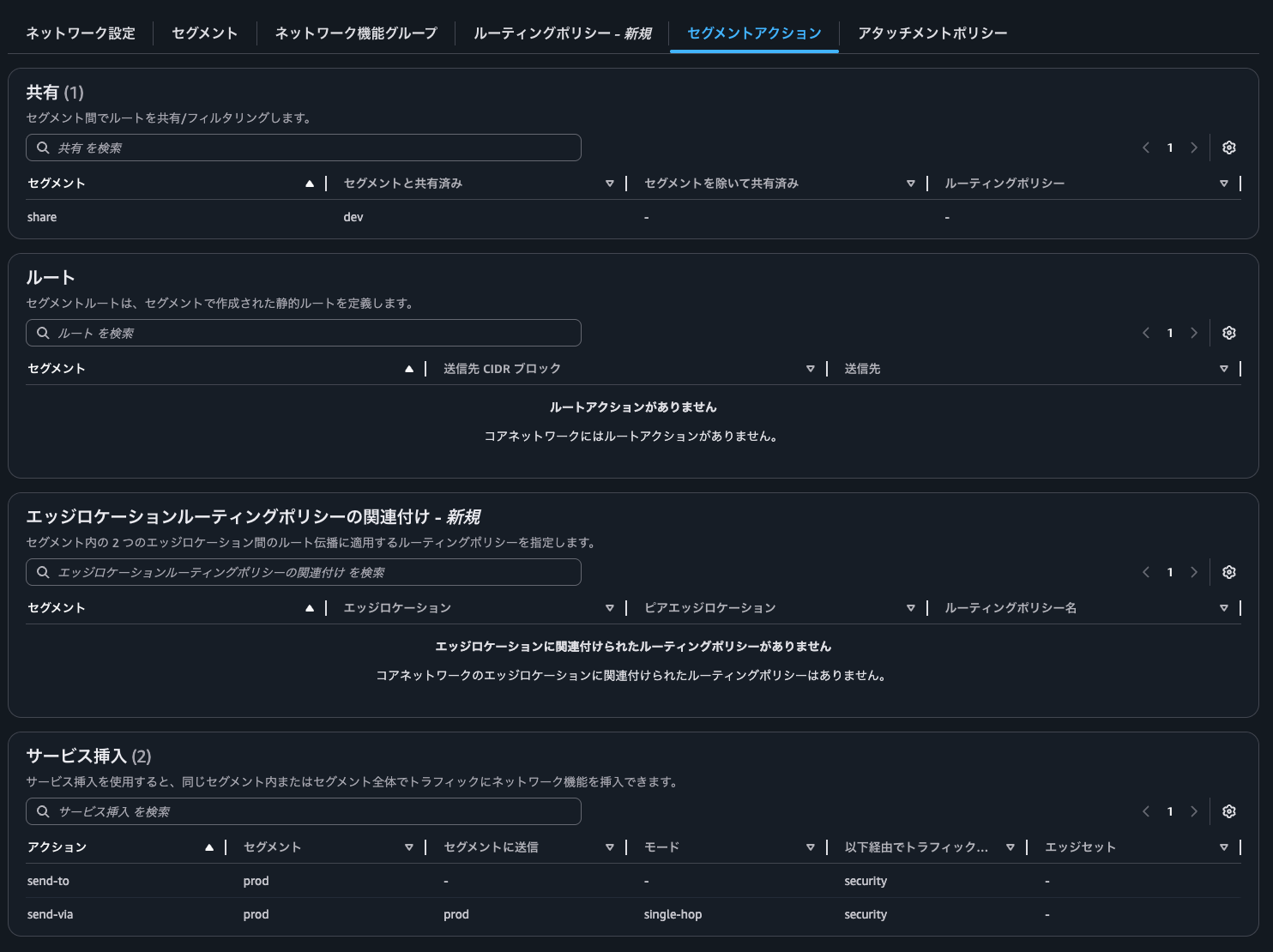
Task: Open the 送信先 CIDR ブロック filter dropdown
Action: (x=811, y=368)
